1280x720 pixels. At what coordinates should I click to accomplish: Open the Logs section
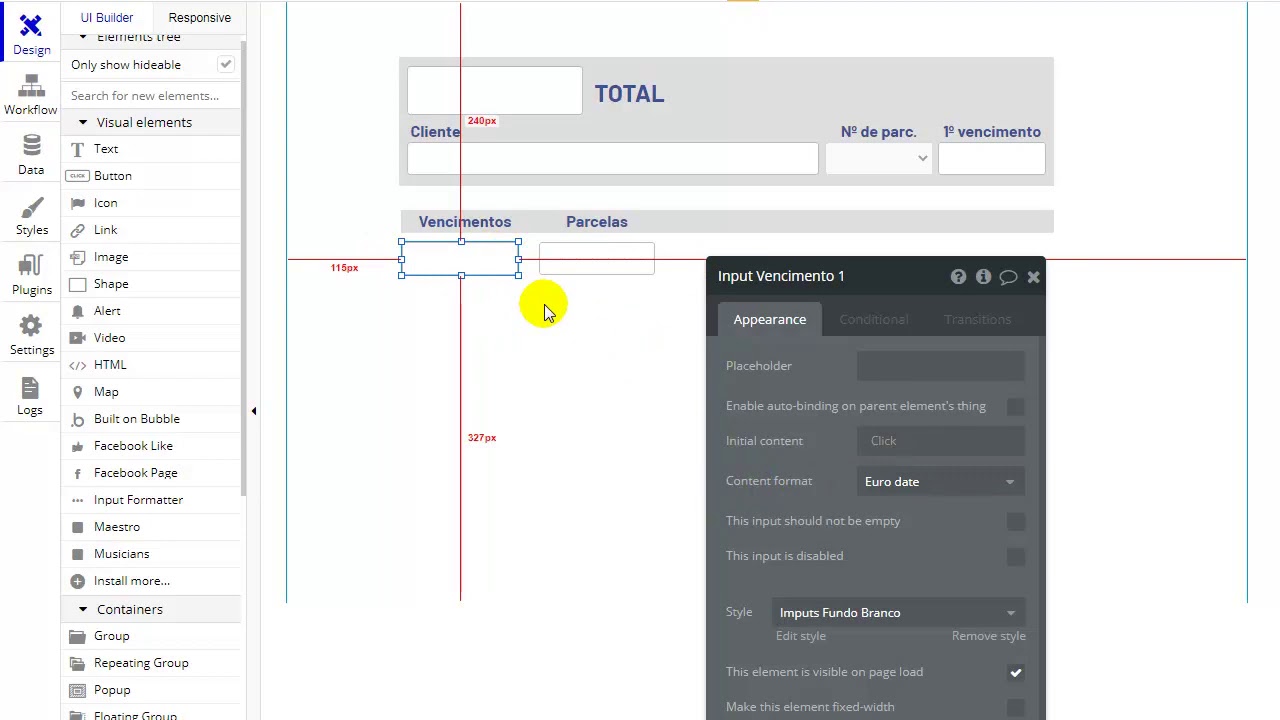tap(31, 395)
